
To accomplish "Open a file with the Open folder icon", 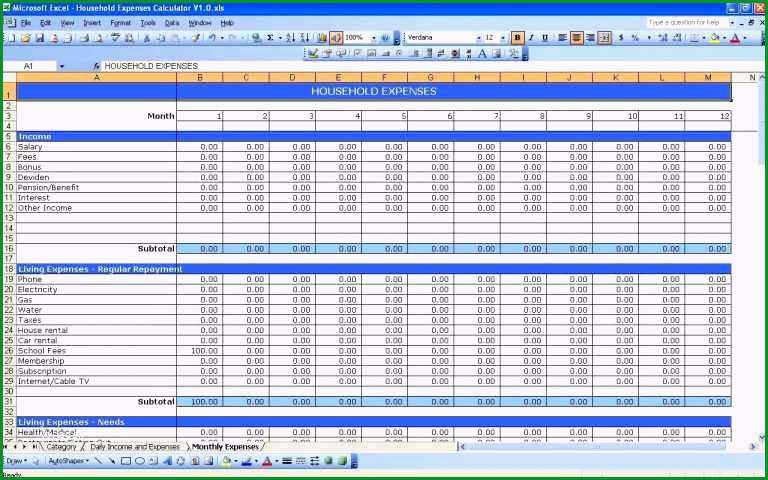I will pyautogui.click(x=25, y=38).
